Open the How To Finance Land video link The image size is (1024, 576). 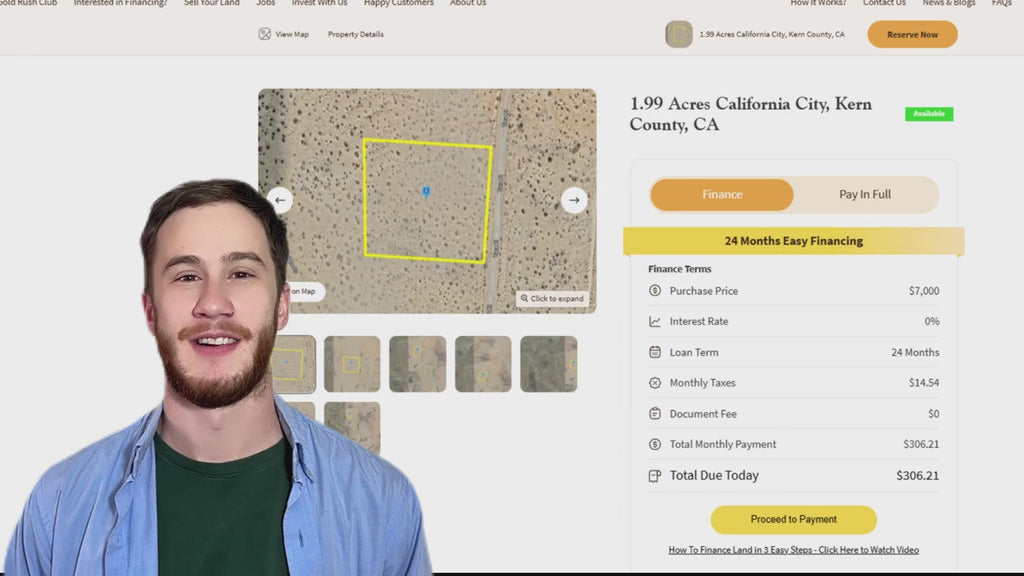tap(793, 550)
